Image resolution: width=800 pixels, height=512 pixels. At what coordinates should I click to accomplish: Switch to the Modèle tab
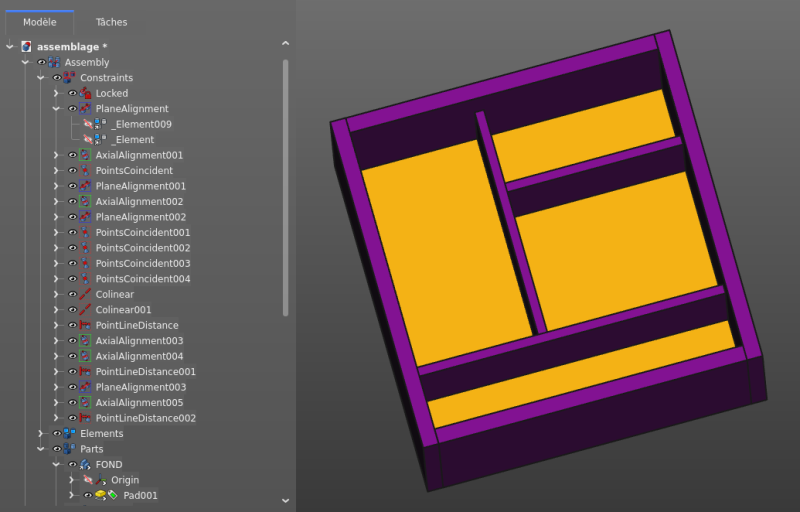tap(40, 22)
